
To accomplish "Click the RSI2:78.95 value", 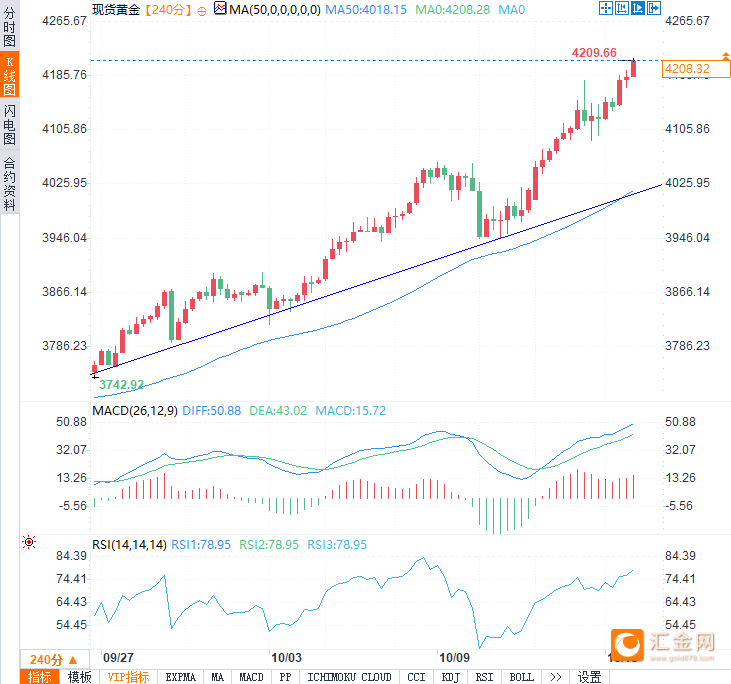I will point(269,545).
